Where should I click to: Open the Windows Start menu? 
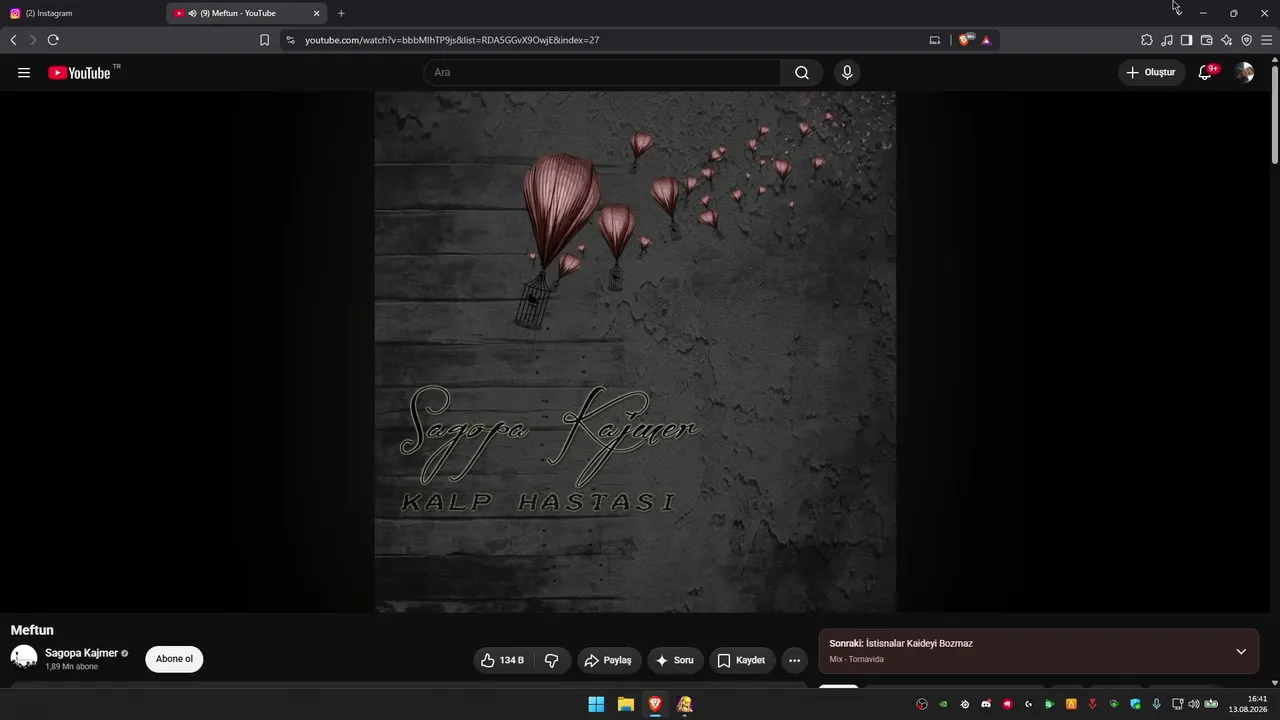click(x=596, y=704)
